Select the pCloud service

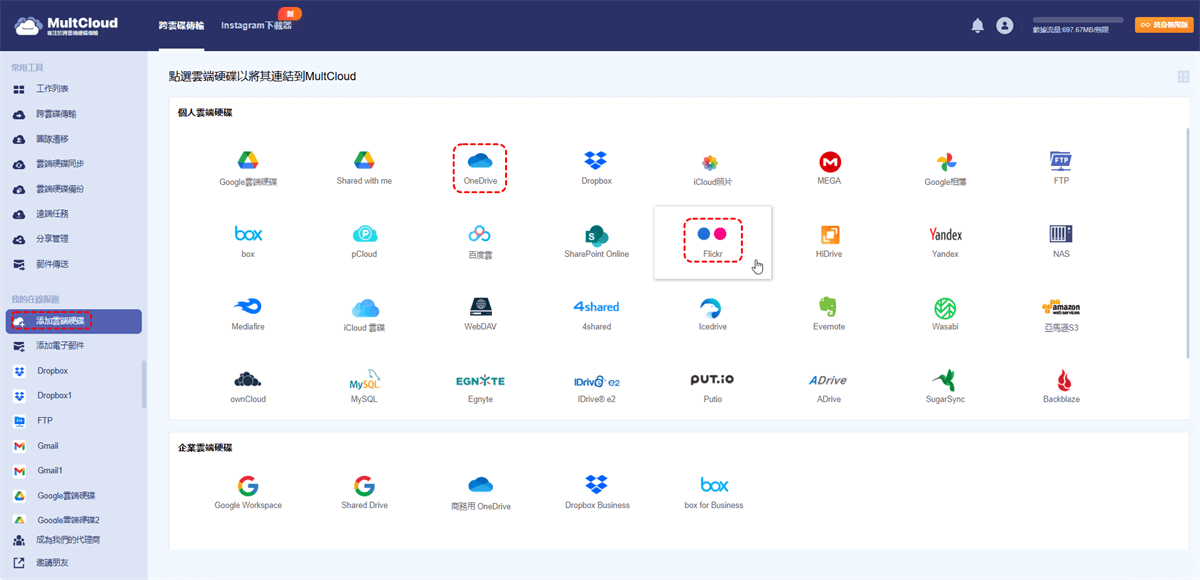tap(364, 233)
